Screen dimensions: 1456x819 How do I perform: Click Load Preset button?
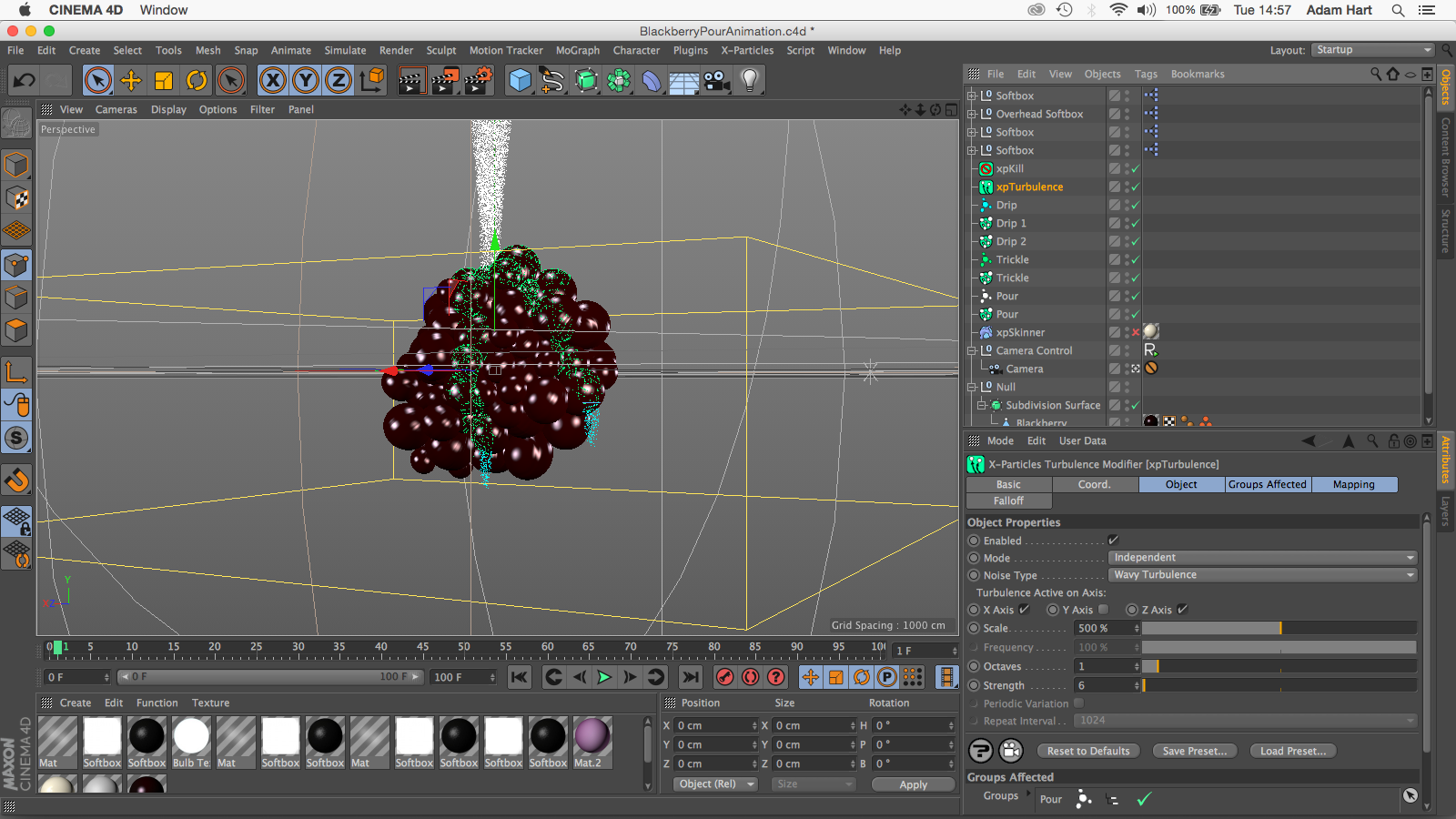pos(1293,751)
